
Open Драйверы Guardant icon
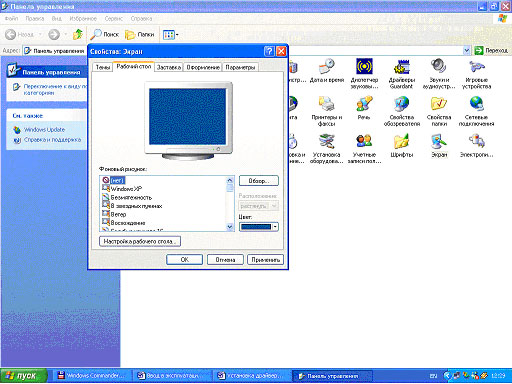pyautogui.click(x=402, y=74)
